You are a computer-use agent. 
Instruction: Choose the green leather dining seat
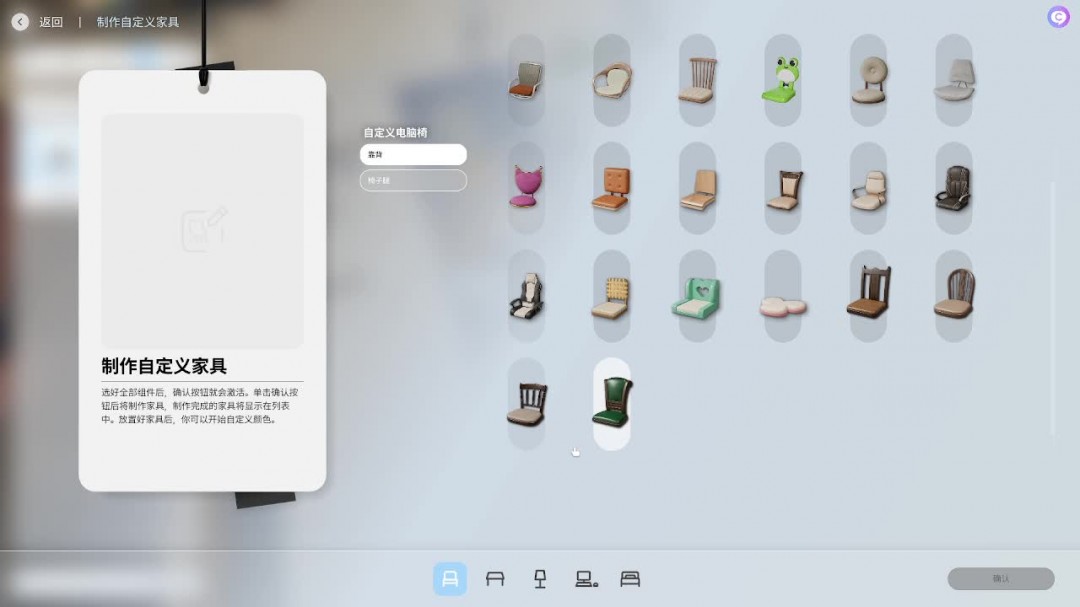[x=612, y=404]
